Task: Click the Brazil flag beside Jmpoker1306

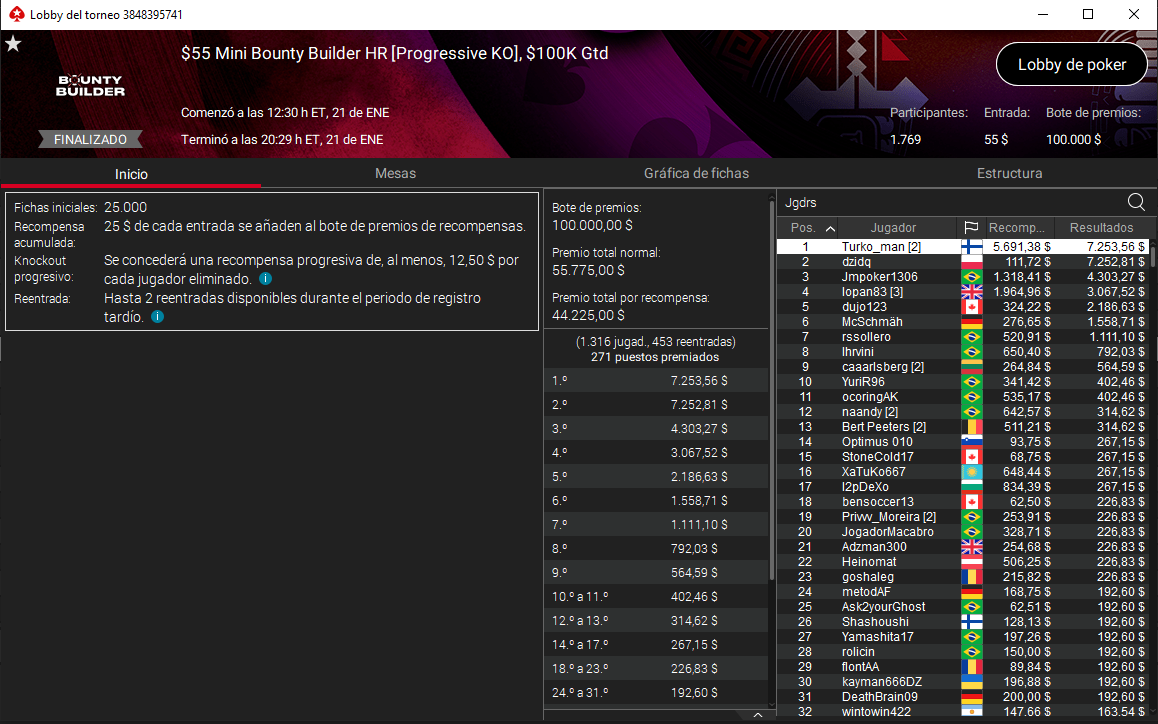Action: (x=971, y=277)
